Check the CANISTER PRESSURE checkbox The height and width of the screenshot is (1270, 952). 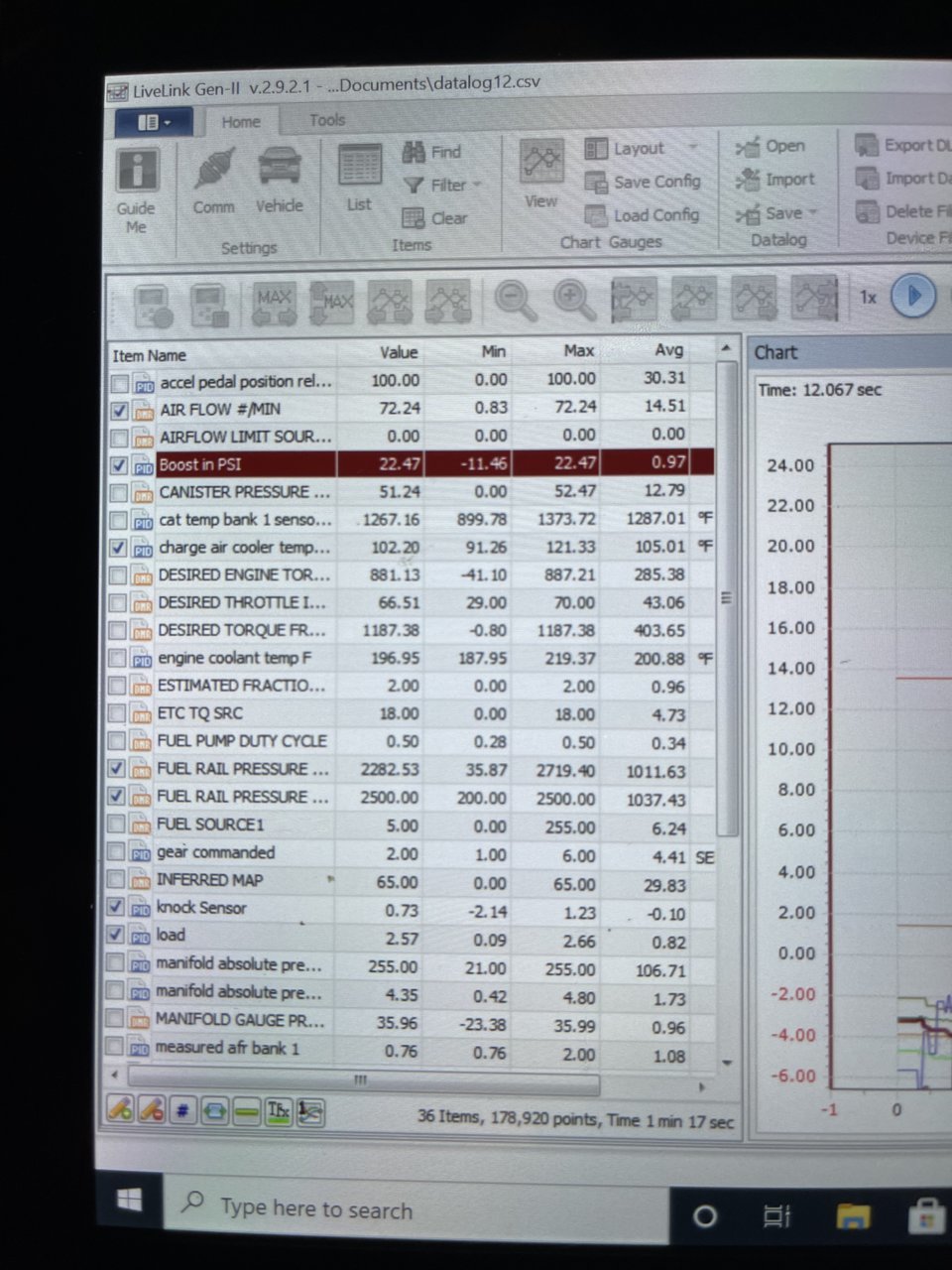point(120,493)
